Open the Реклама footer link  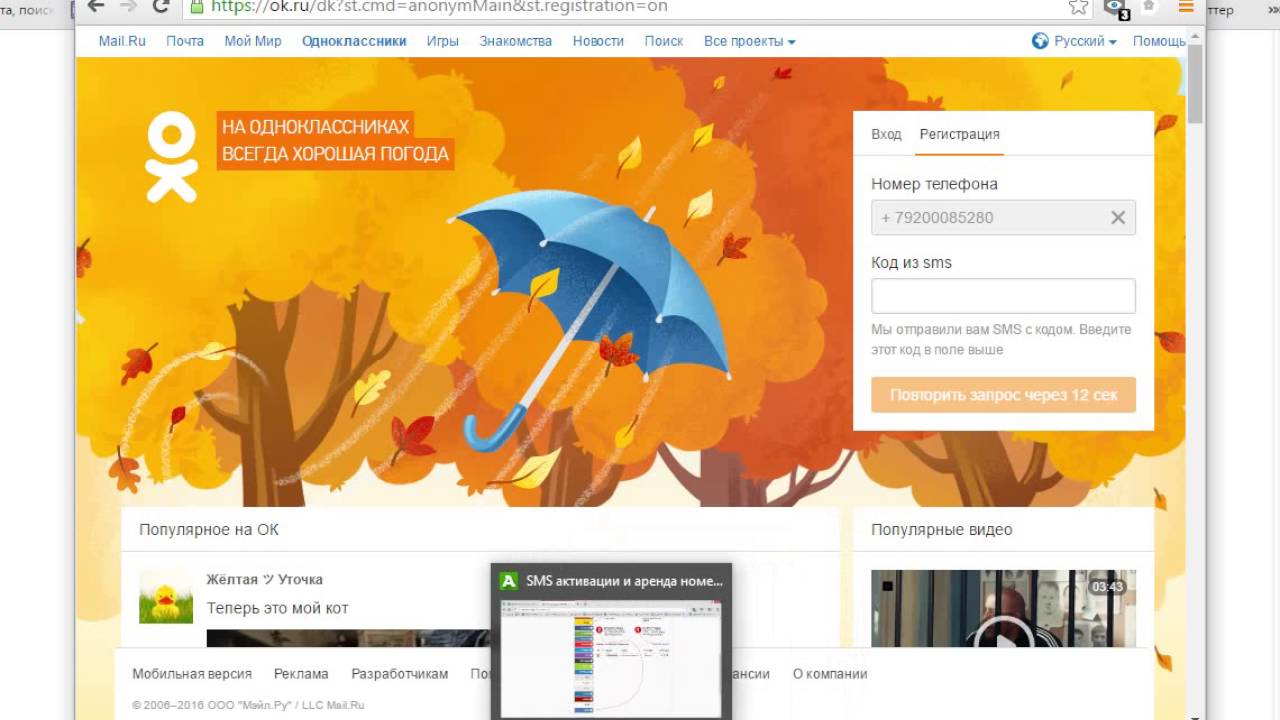pyautogui.click(x=302, y=674)
